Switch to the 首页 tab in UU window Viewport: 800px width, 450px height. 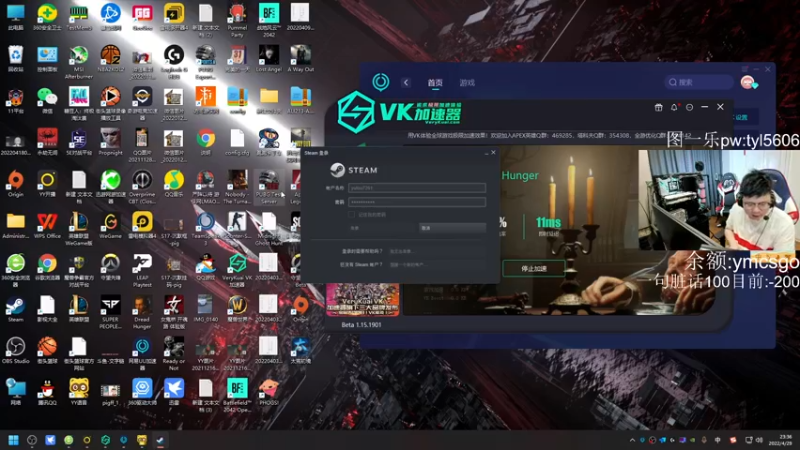pyautogui.click(x=435, y=83)
